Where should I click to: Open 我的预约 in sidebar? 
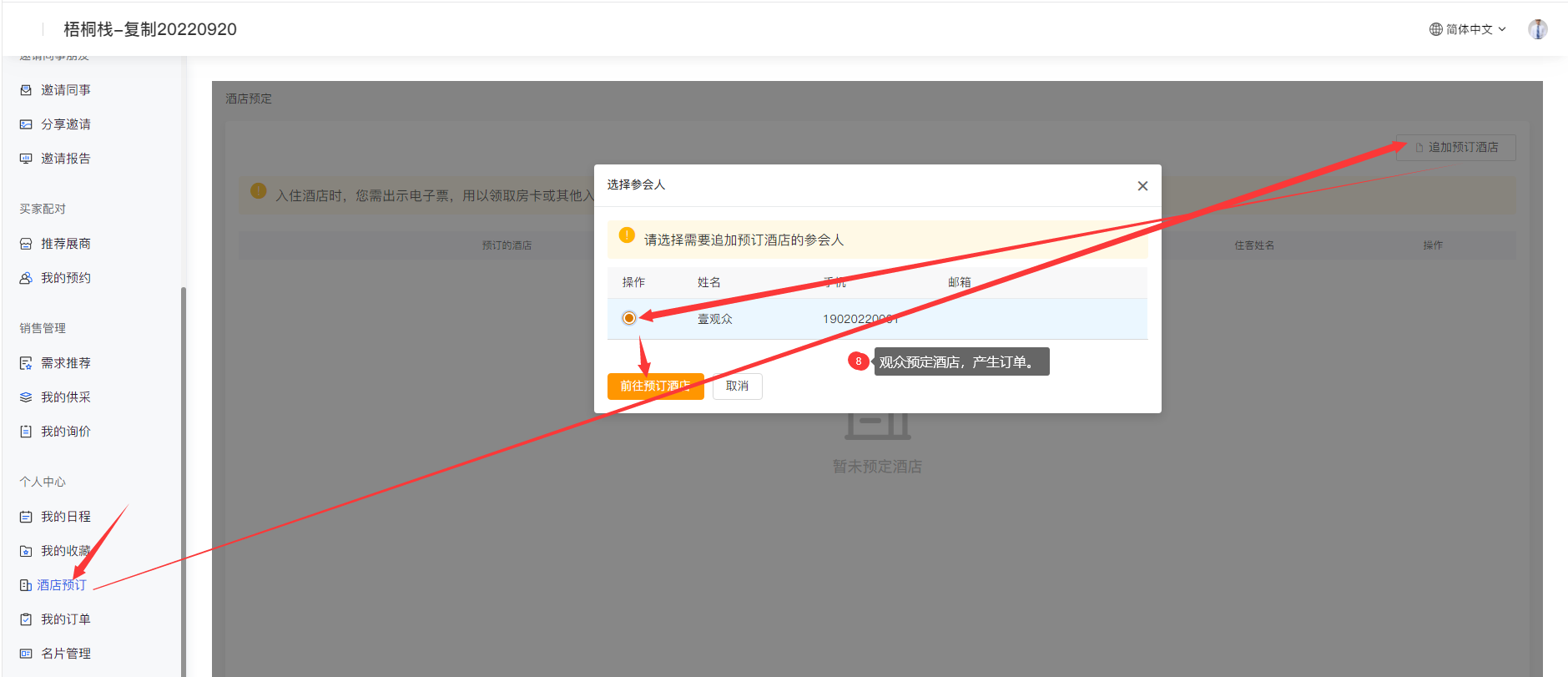66,278
